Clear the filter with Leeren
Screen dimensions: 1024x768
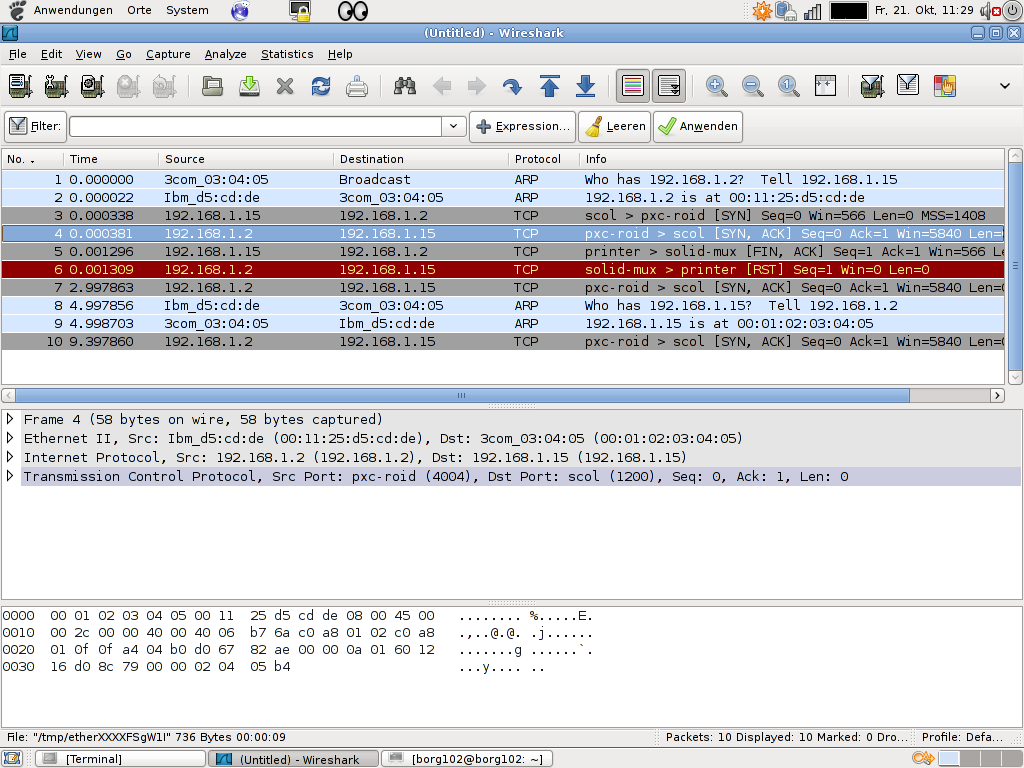click(x=615, y=126)
